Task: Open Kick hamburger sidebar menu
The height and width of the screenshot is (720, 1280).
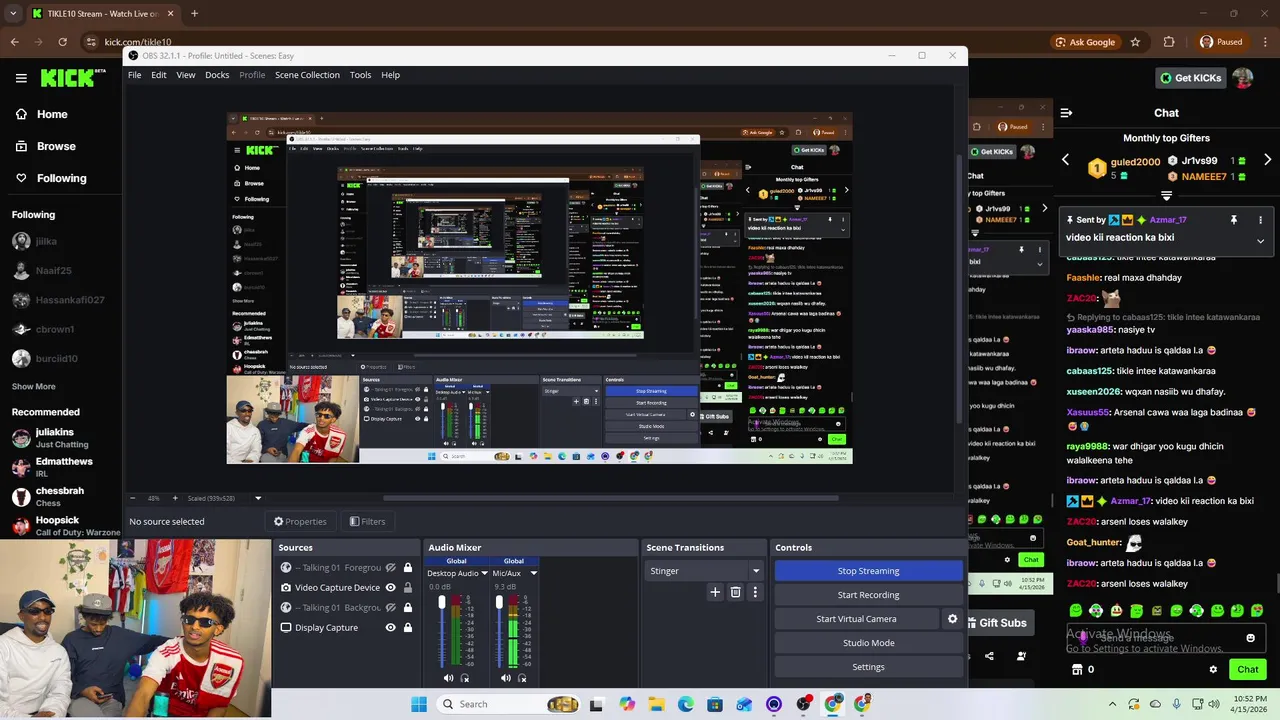Action: click(x=21, y=78)
